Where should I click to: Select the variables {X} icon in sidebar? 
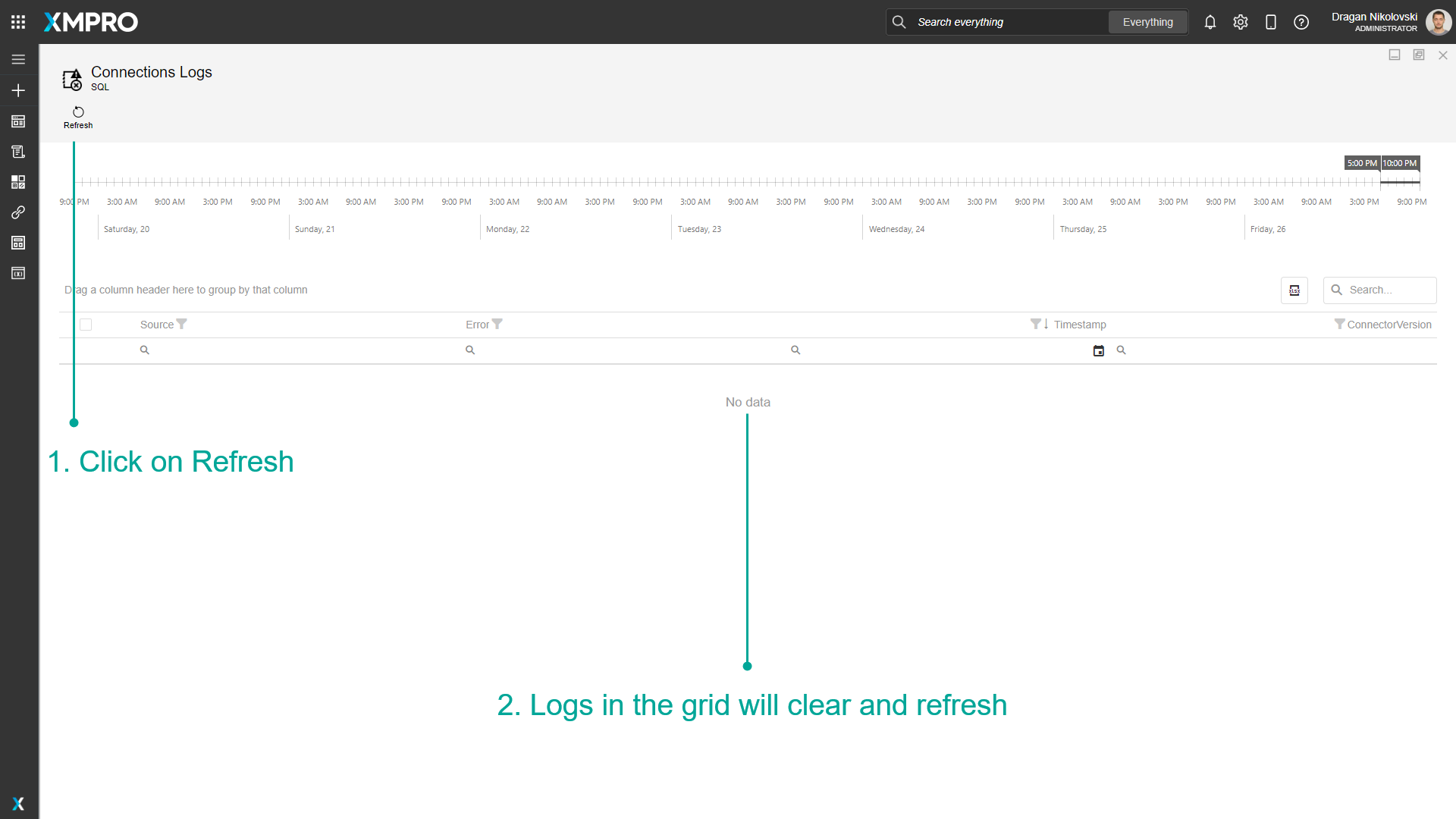tap(18, 273)
